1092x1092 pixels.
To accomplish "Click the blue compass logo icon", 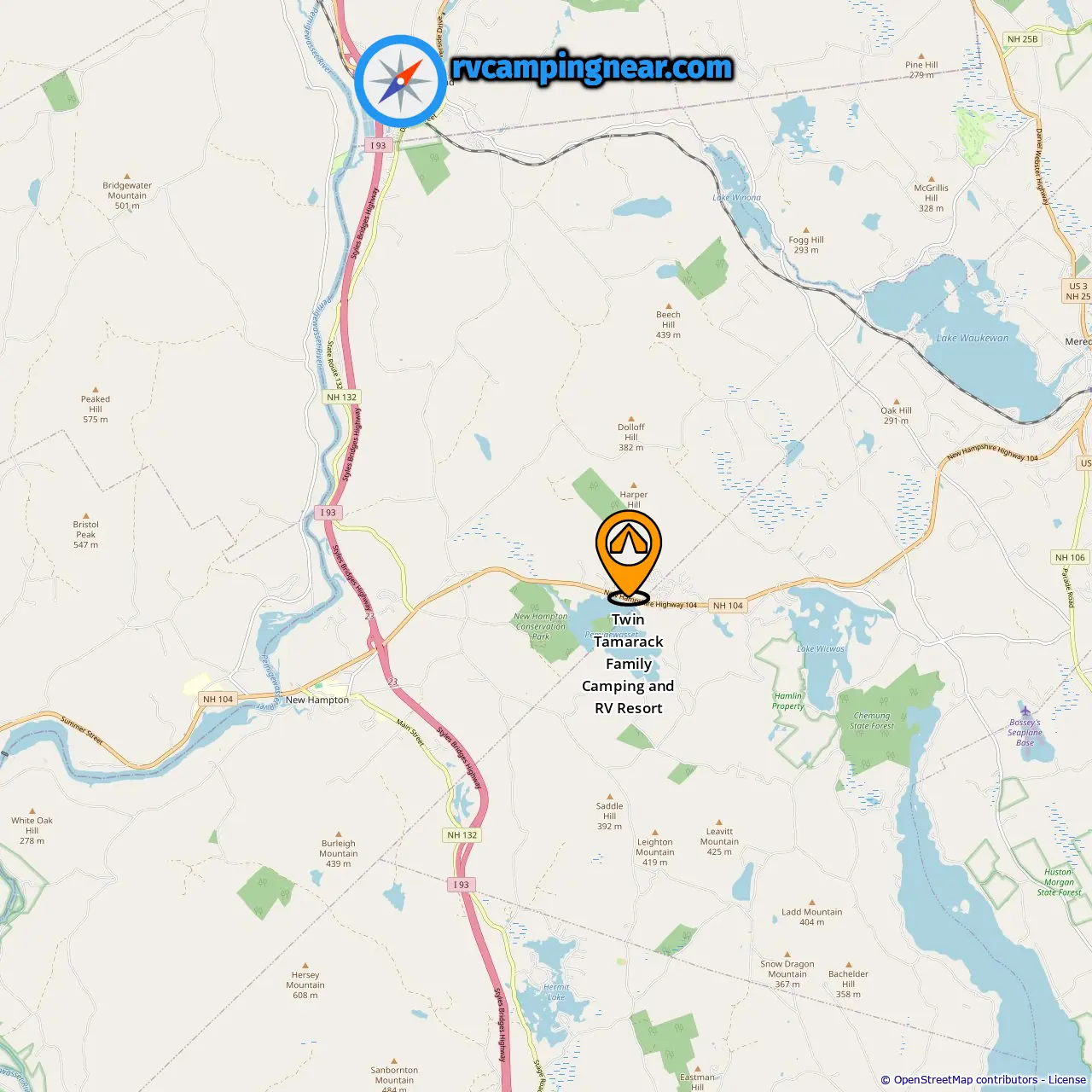I will [400, 81].
